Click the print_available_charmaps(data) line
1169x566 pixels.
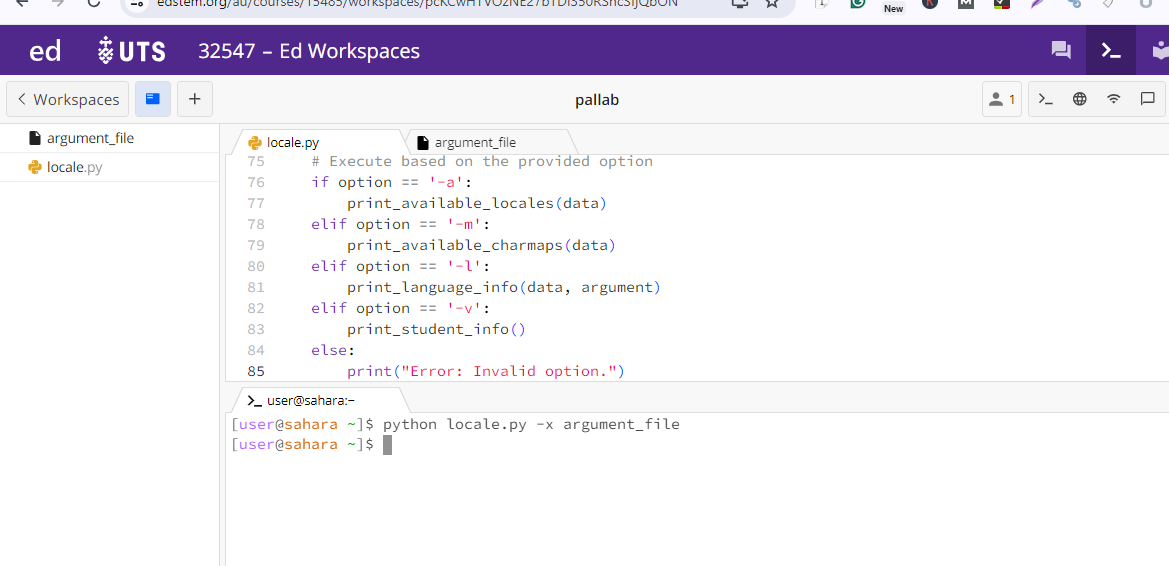click(x=482, y=245)
